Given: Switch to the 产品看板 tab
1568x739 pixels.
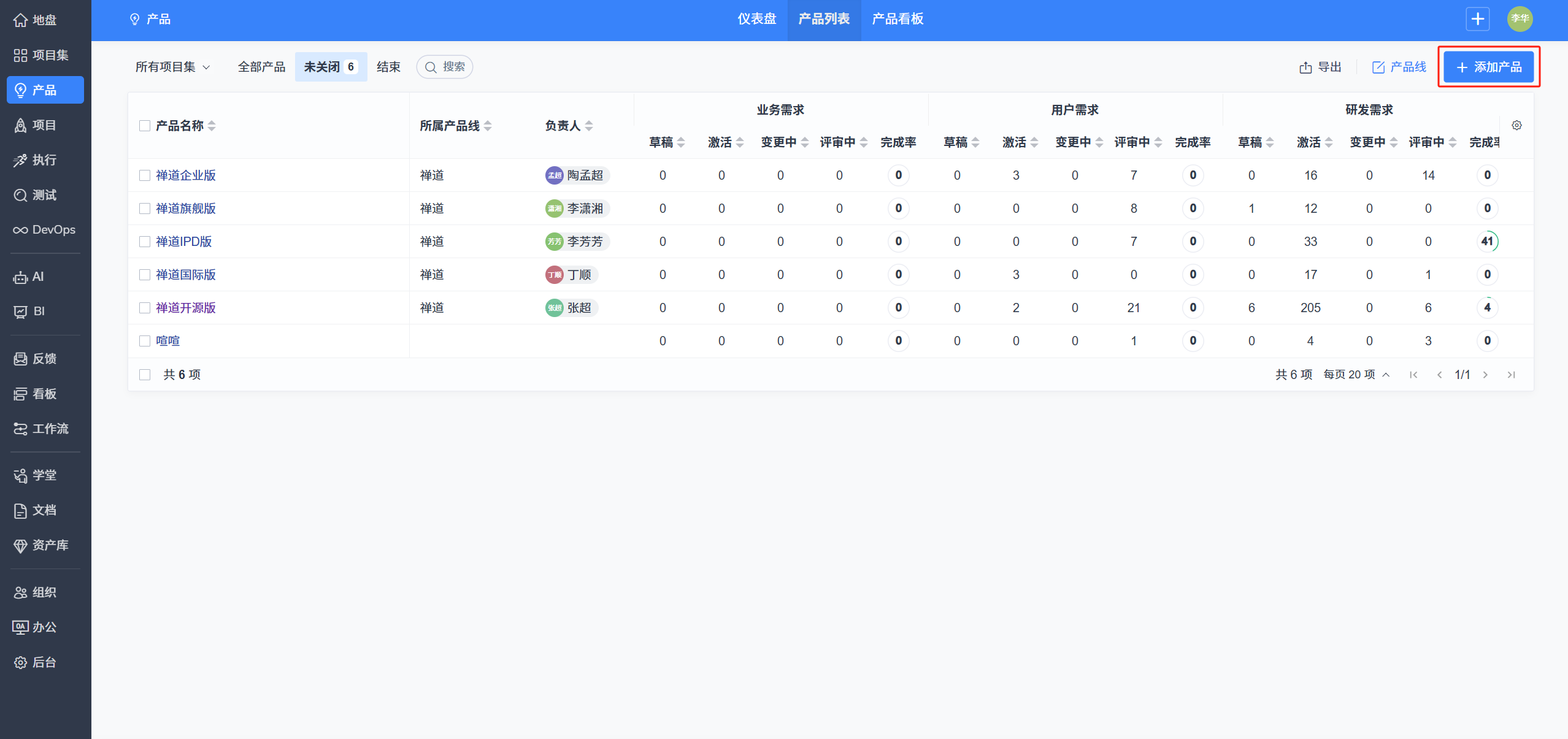Looking at the screenshot, I should coord(897,19).
